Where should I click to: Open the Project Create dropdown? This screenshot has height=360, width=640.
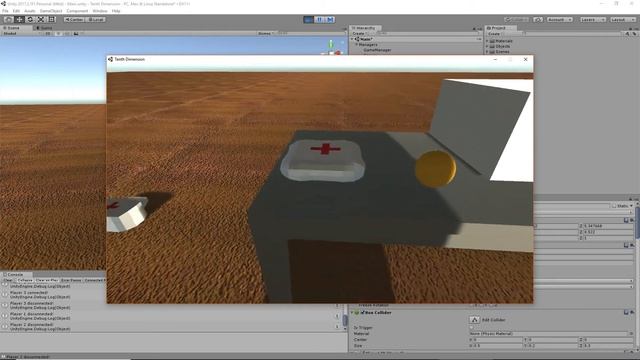click(495, 33)
